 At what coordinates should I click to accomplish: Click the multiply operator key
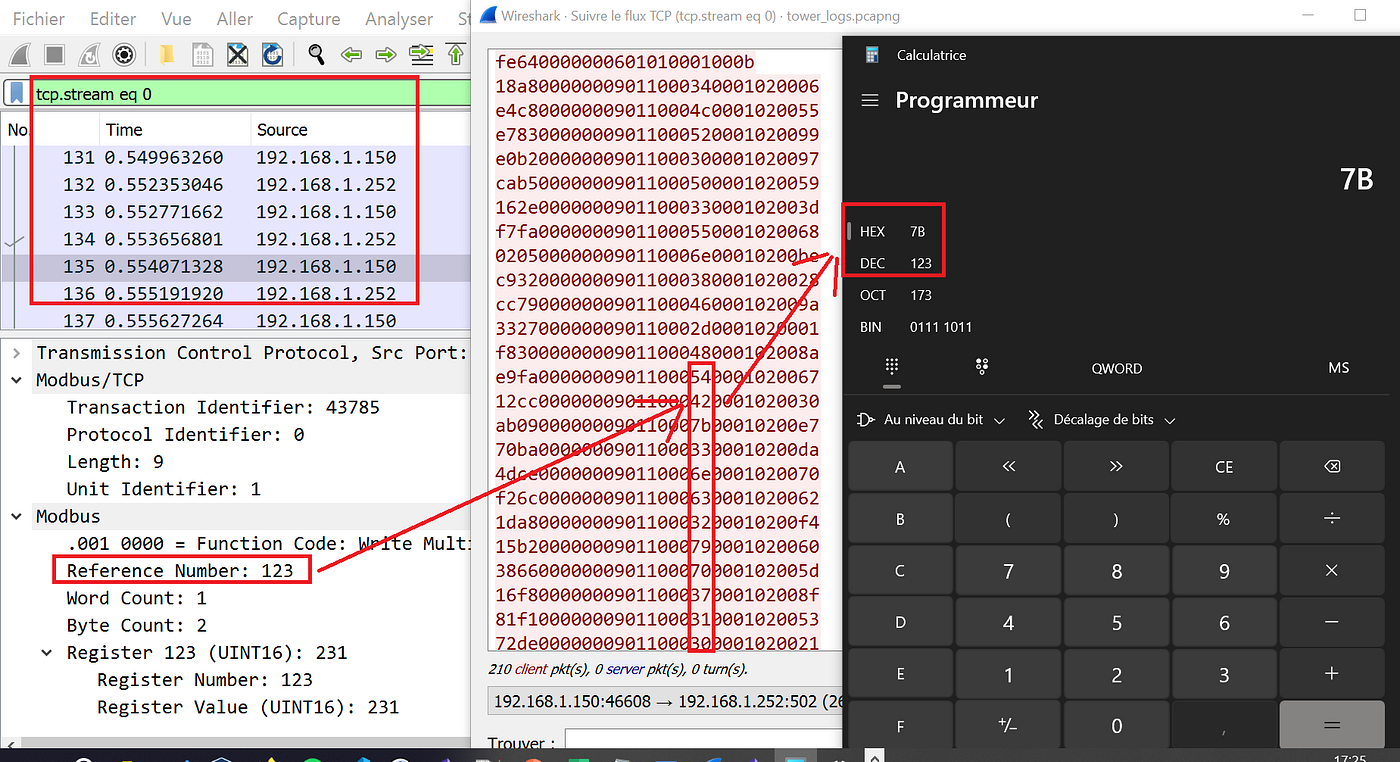(1331, 571)
